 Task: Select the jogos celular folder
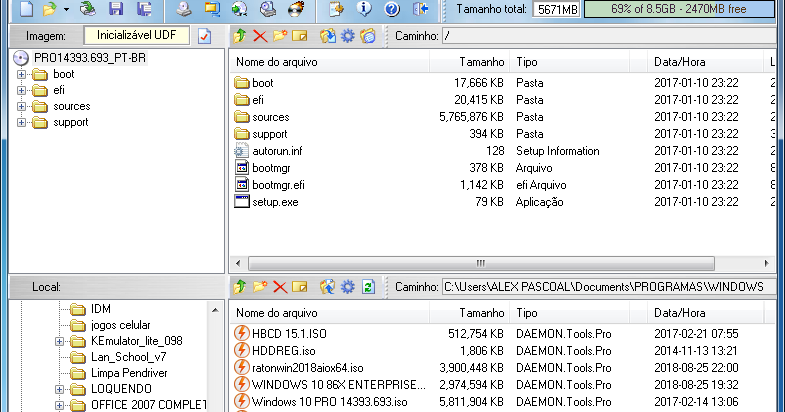coord(120,325)
